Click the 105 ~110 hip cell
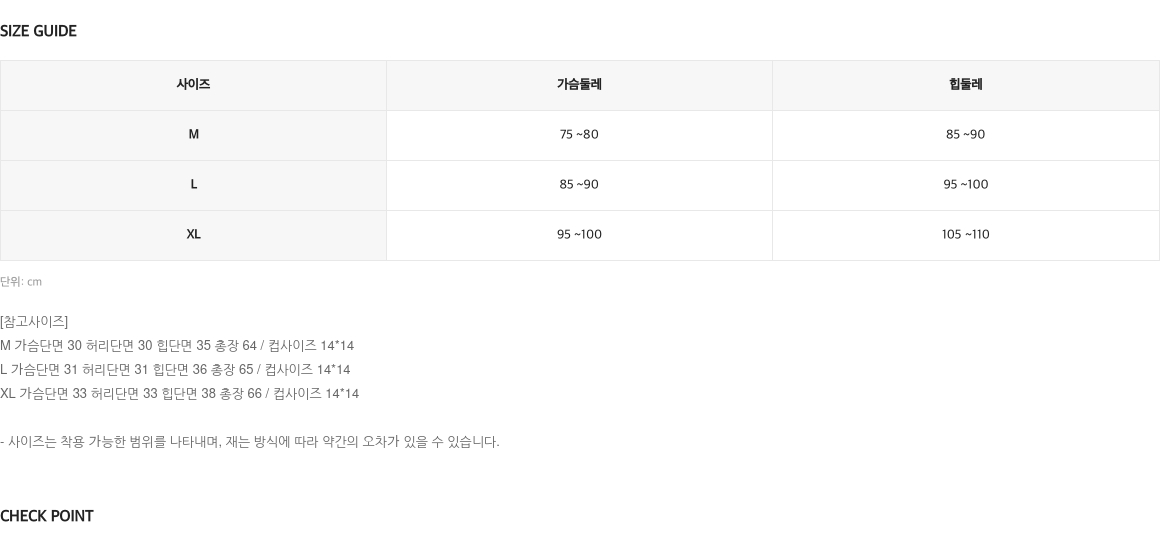The height and width of the screenshot is (560, 1160). (x=965, y=235)
